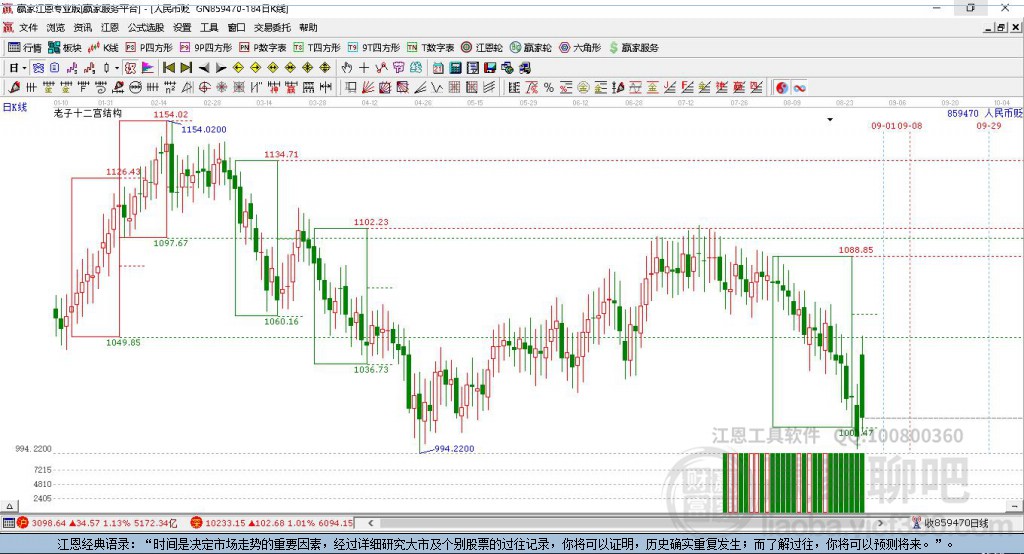Select the 09-01 date marker
Image resolution: width=1024 pixels, height=554 pixels.
pos(884,125)
